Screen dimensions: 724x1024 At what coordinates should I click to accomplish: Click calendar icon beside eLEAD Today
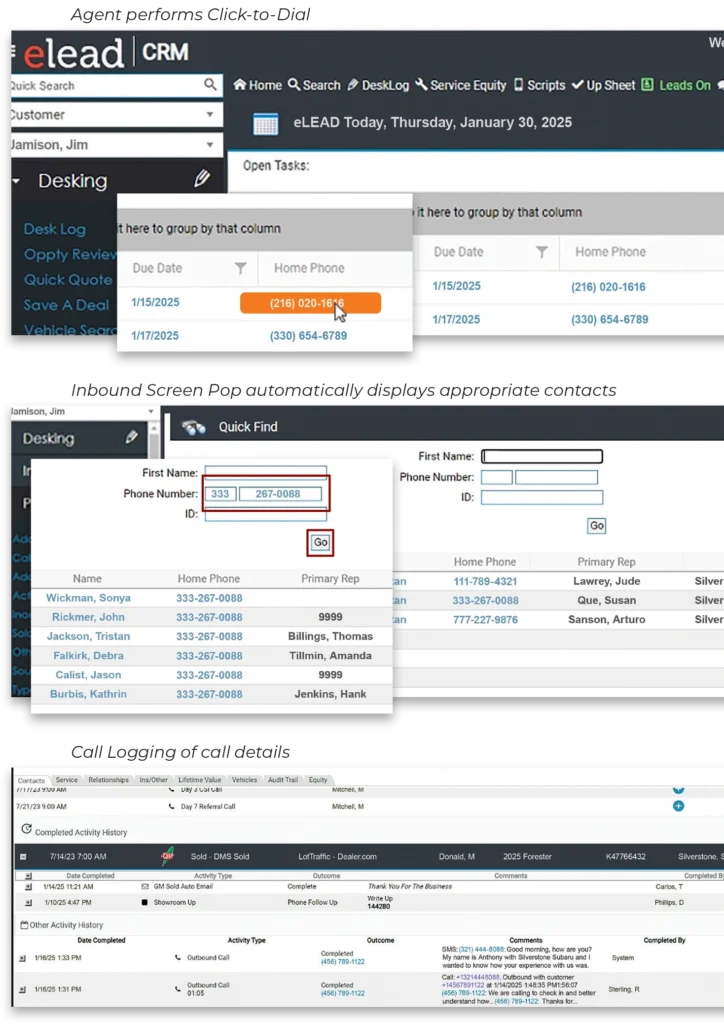pyautogui.click(x=266, y=124)
